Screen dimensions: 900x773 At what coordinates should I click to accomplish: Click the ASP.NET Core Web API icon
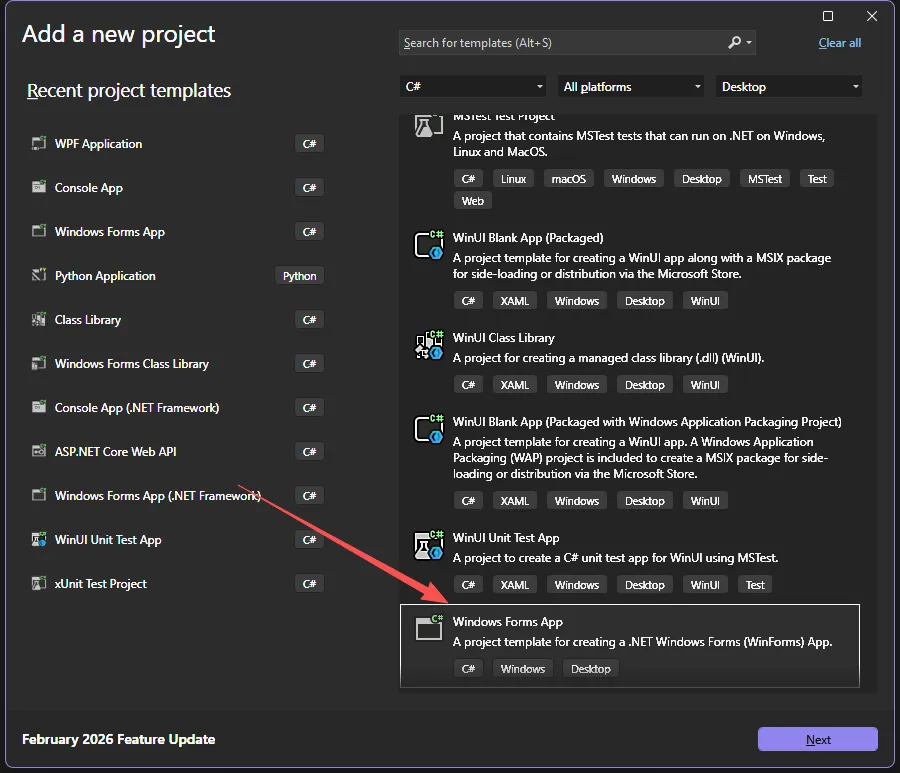39,452
